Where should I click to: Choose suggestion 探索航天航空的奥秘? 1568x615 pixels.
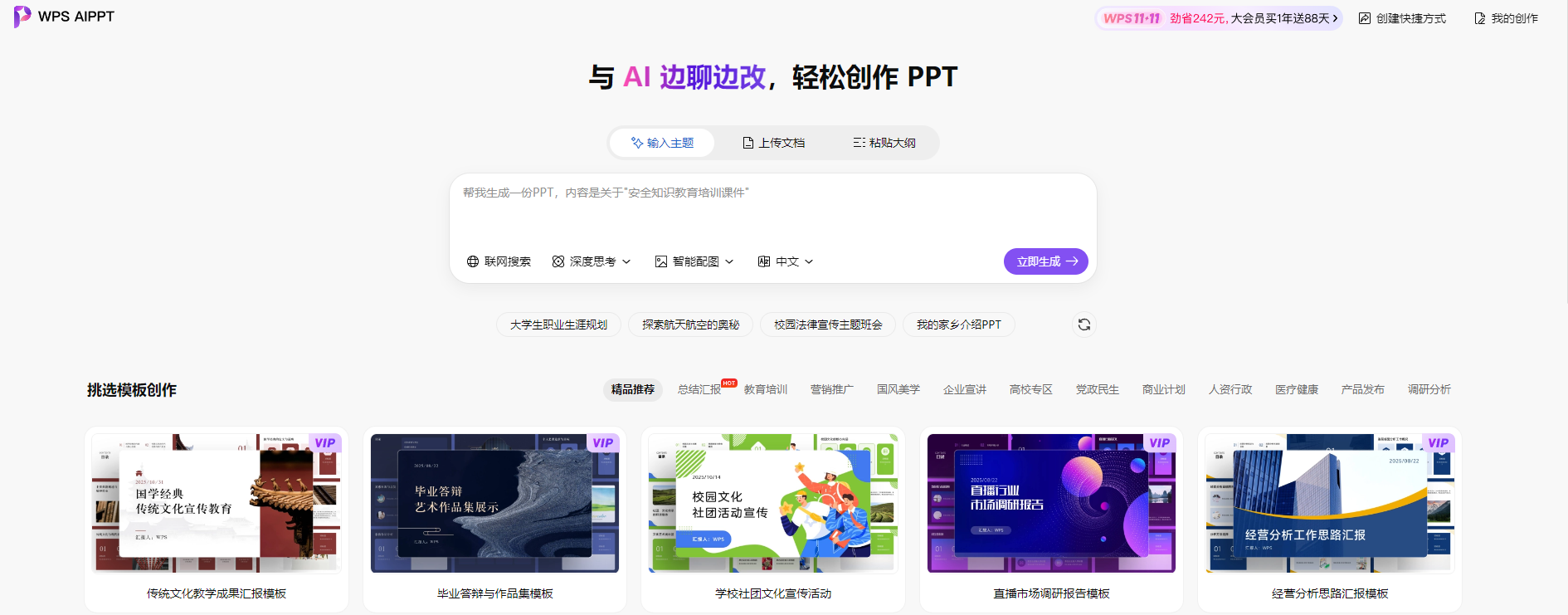pos(690,325)
